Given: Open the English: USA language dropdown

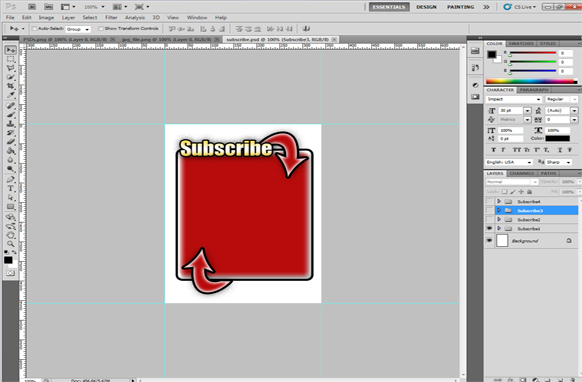Looking at the screenshot, I should 509,162.
